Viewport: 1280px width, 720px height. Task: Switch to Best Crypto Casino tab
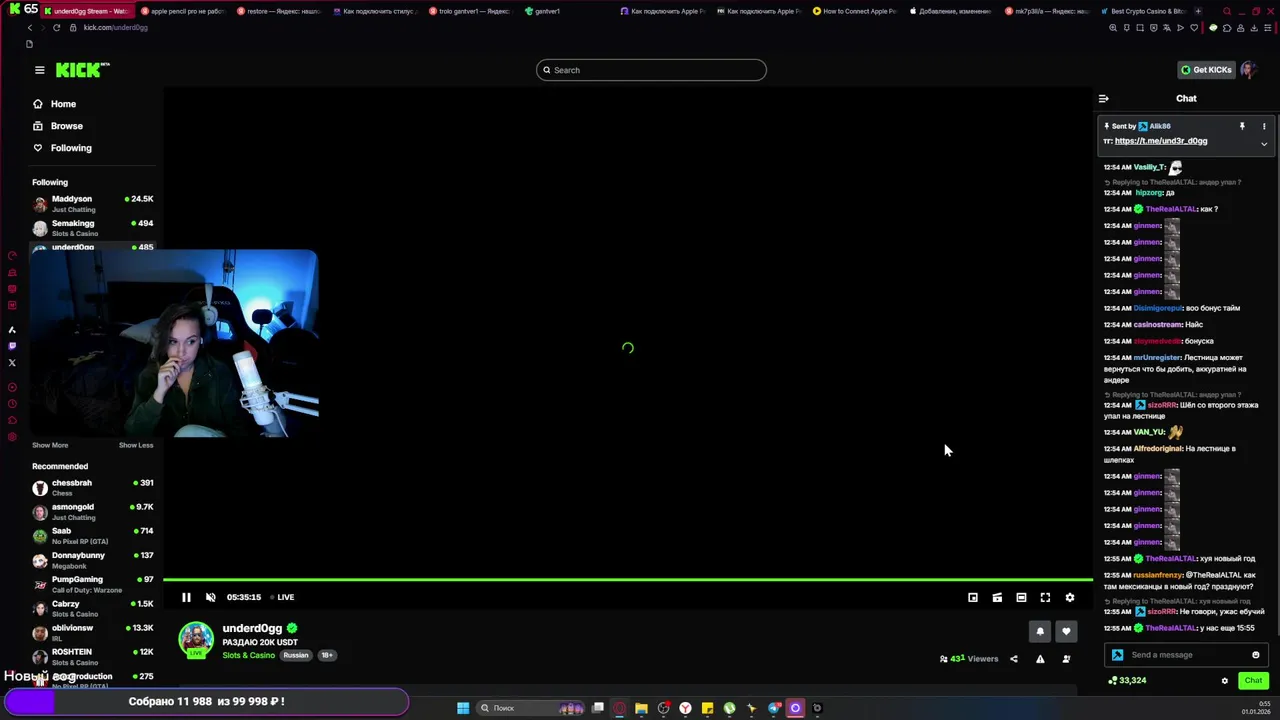click(x=1142, y=11)
